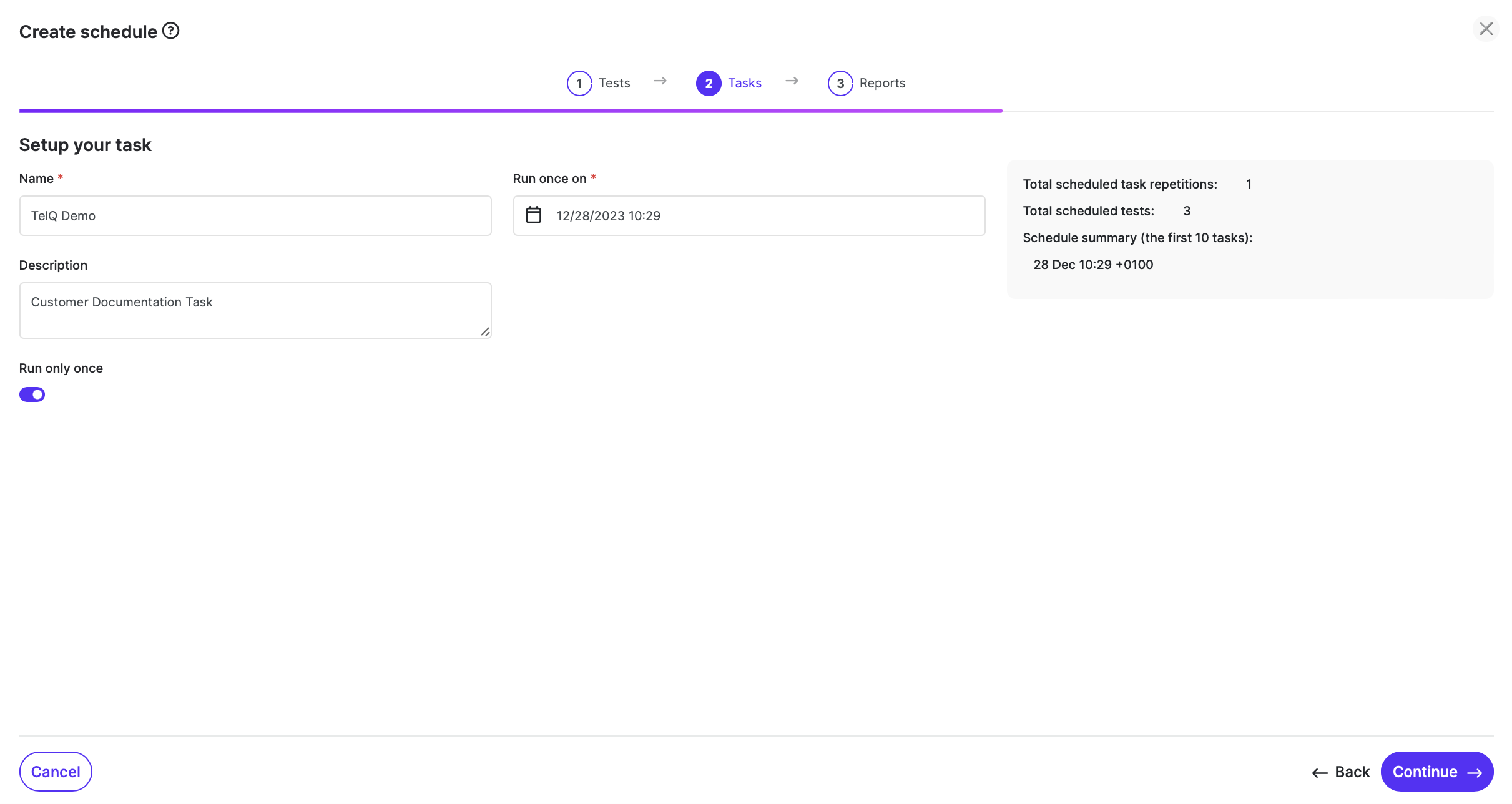Click the help question mark icon
Viewport: 1512px width, 804px height.
pyautogui.click(x=170, y=31)
